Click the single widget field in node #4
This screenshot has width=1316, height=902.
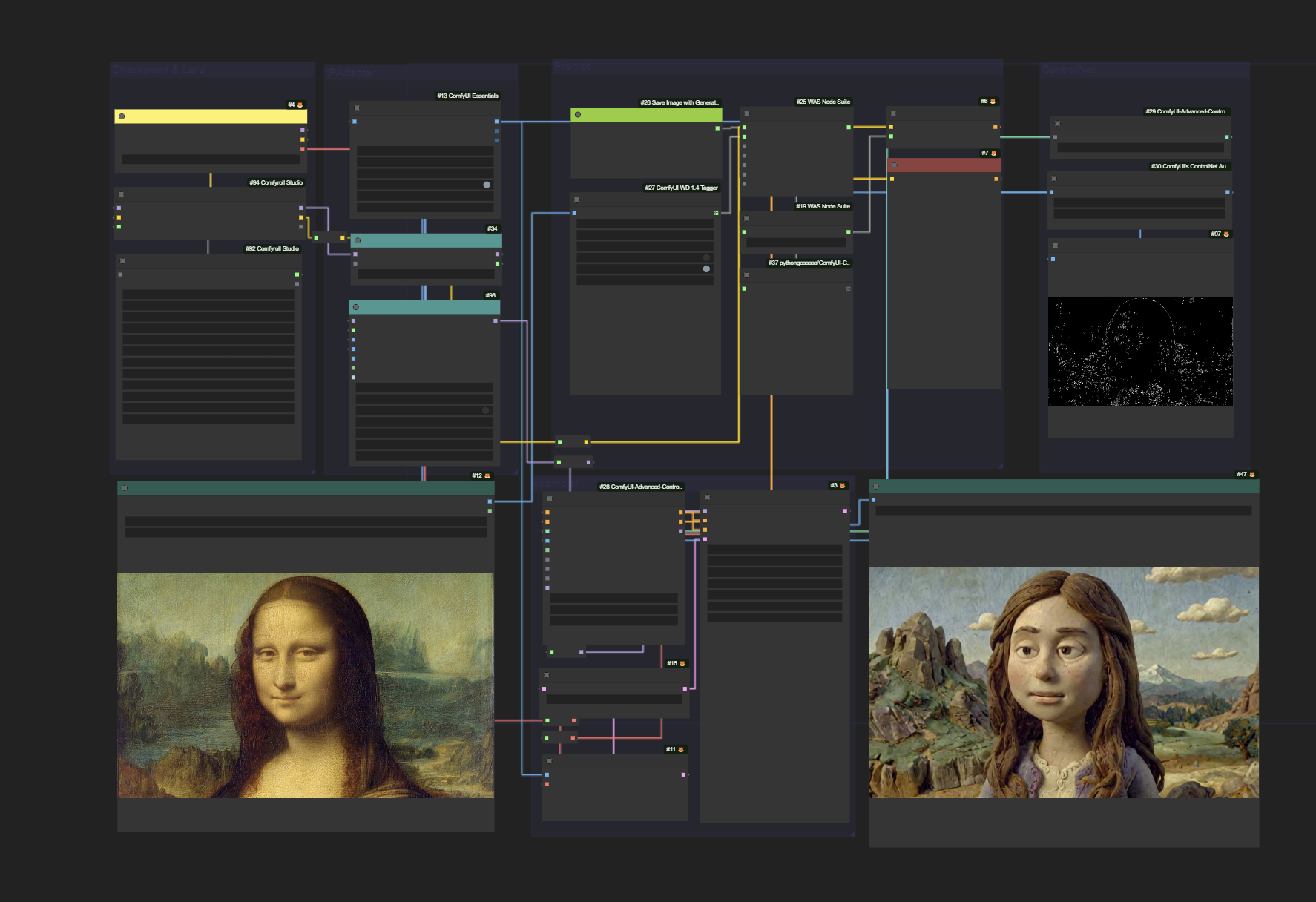click(211, 159)
